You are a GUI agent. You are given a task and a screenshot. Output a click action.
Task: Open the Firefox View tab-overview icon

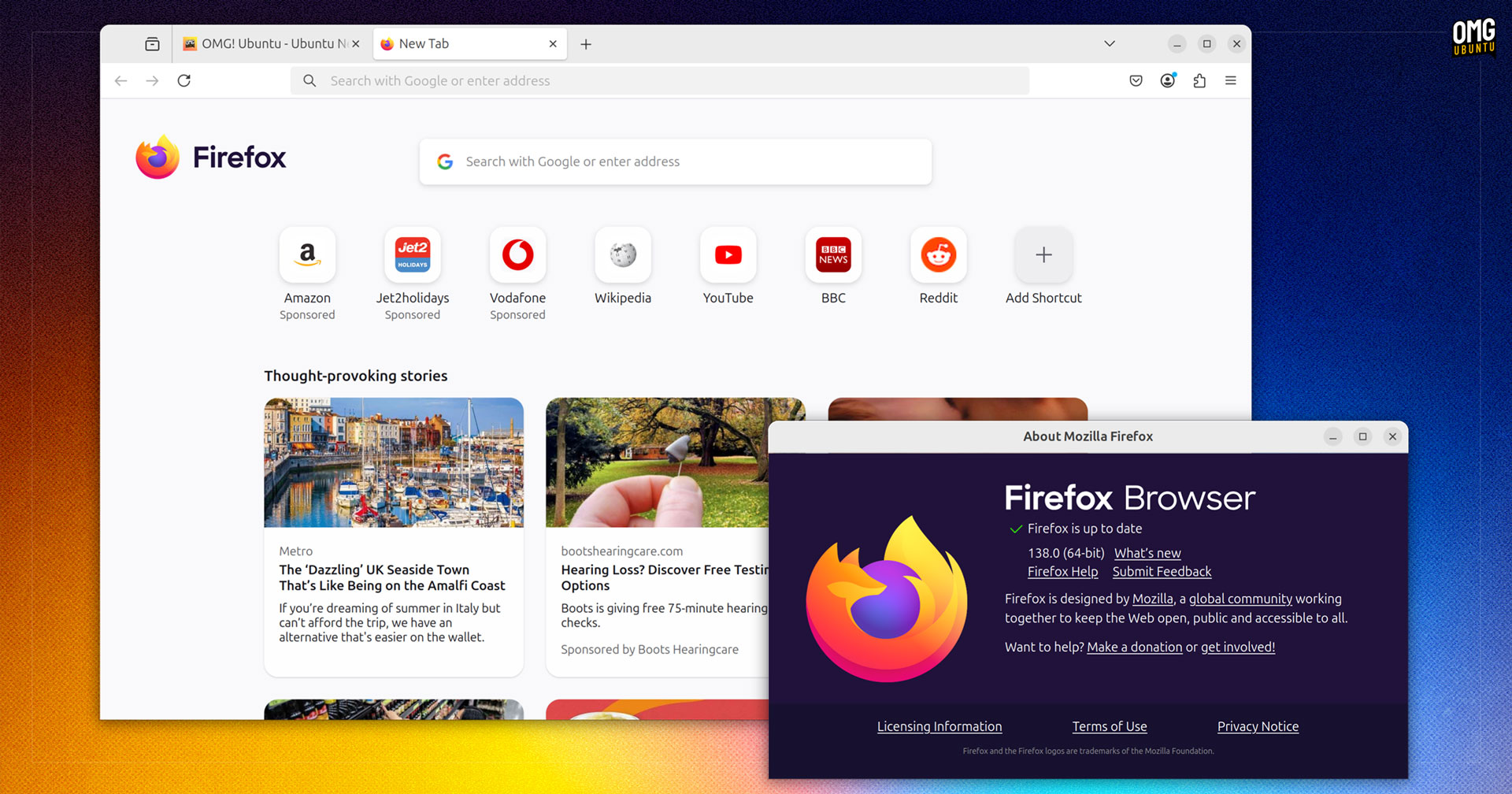152,44
